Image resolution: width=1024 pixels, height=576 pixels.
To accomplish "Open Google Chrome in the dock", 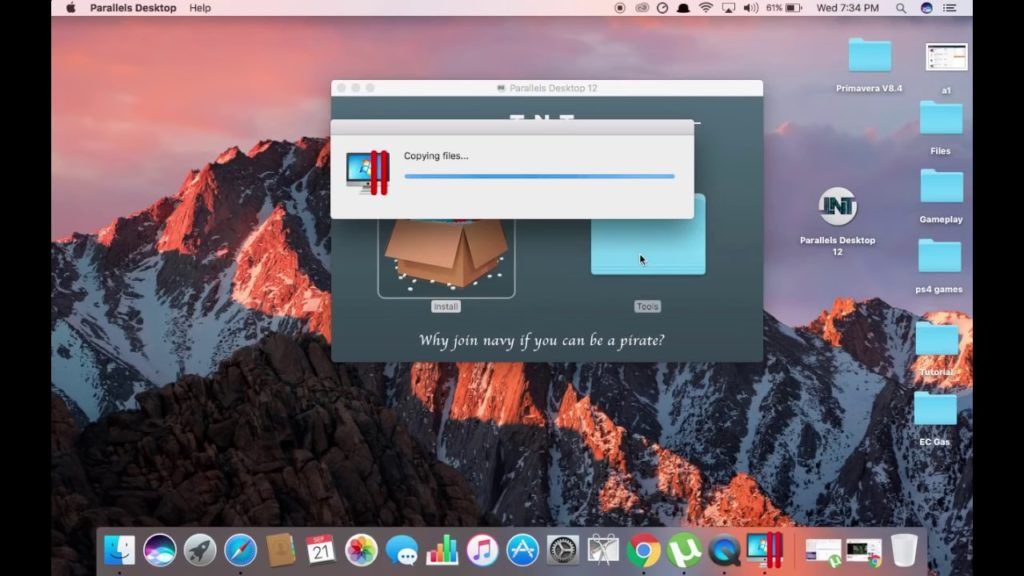I will pos(643,550).
